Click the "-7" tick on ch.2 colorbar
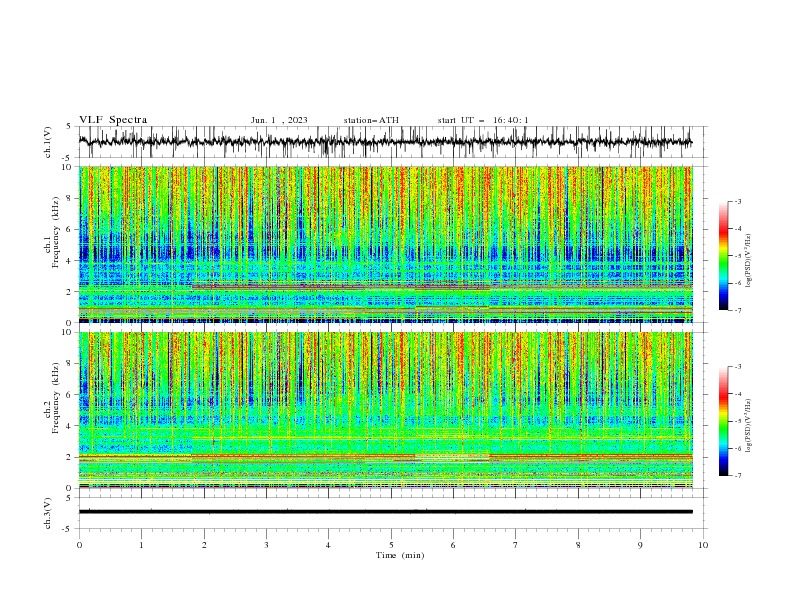Screen dimensions: 792x612 click(x=738, y=476)
